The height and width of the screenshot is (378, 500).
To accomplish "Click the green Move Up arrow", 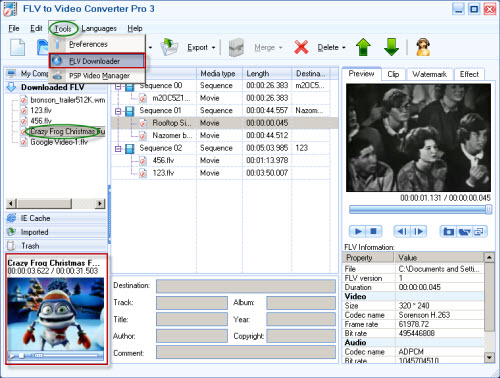I will click(x=363, y=47).
